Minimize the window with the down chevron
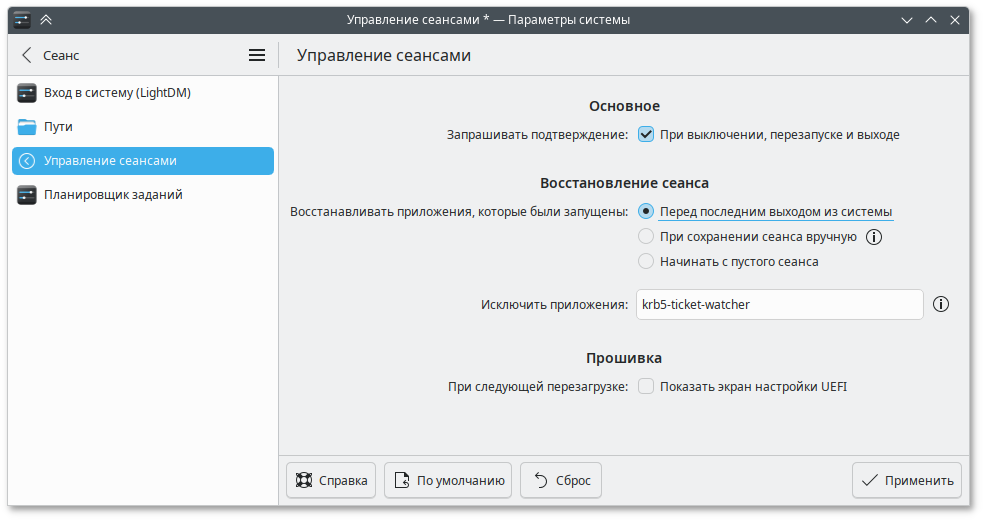The height and width of the screenshot is (520, 983). click(x=907, y=20)
